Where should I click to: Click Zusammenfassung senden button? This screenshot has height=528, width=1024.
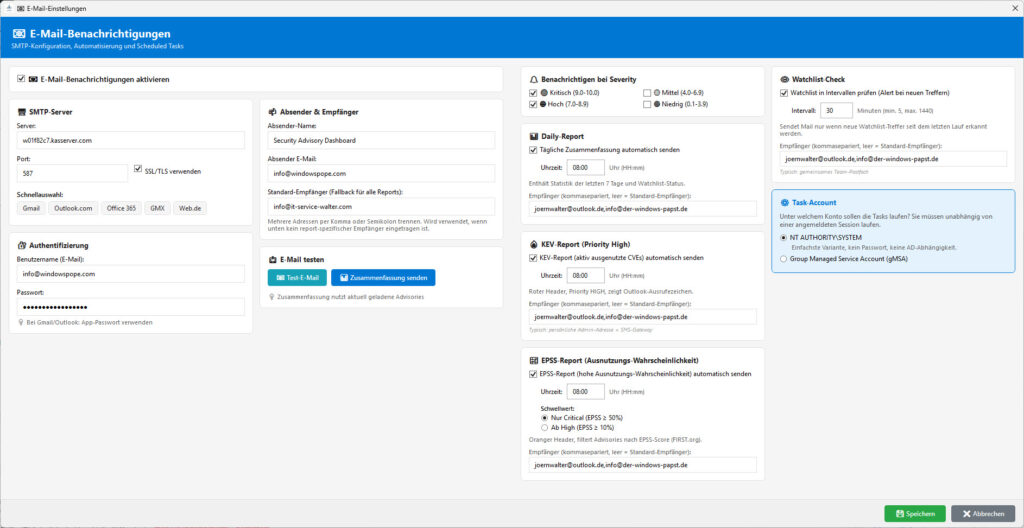383,278
